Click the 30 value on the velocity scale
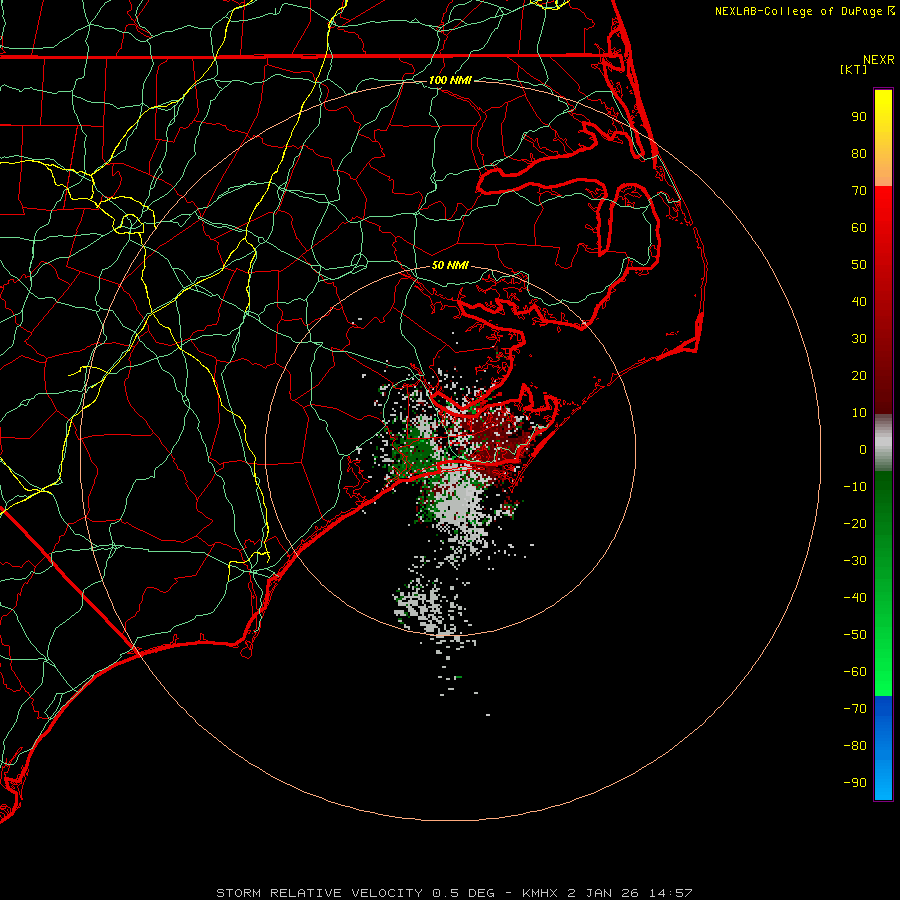Image resolution: width=900 pixels, height=900 pixels. (x=859, y=339)
